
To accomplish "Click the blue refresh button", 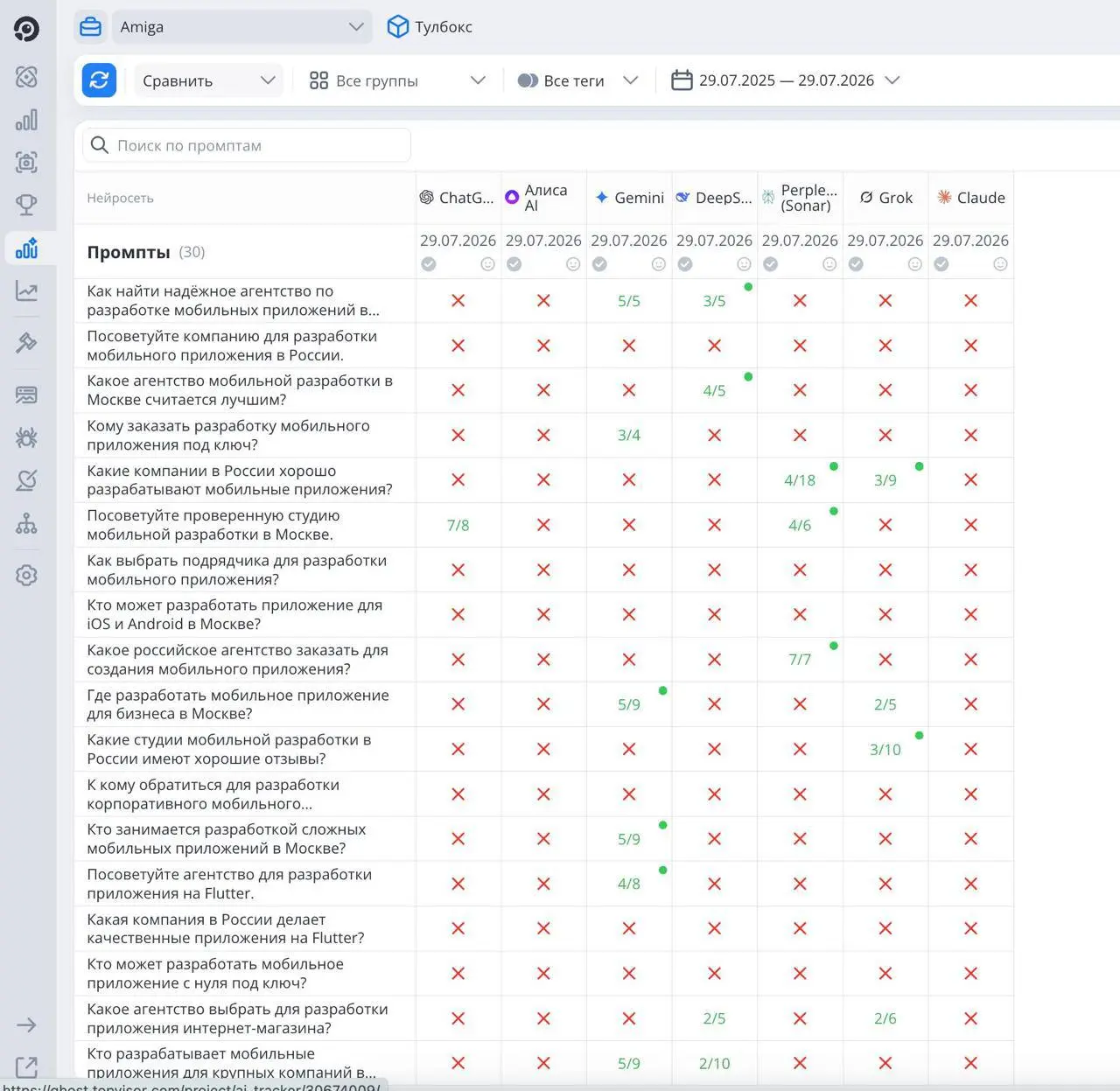I will pos(99,80).
